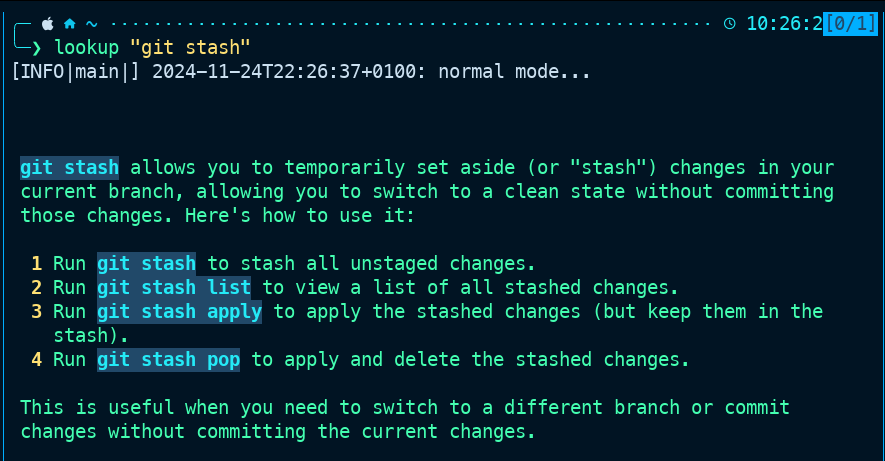Click the highlighted 'git stash apply' command
This screenshot has height=461, width=885.
coord(179,311)
